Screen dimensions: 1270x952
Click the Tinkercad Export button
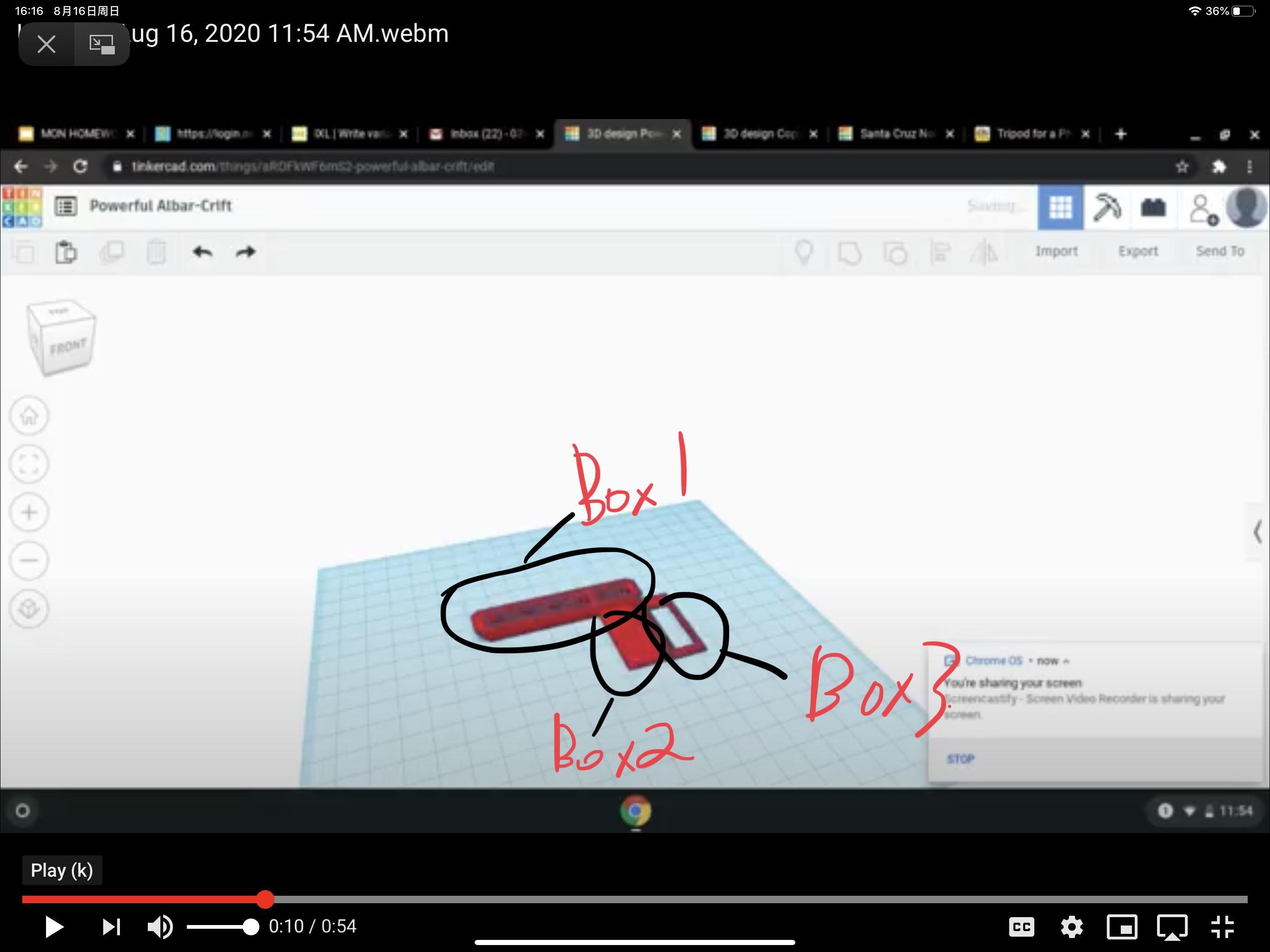tap(1138, 251)
